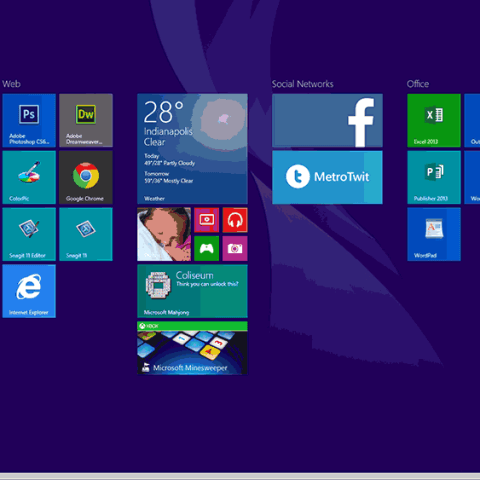Viewport: 480px width, 480px height.
Task: Open the ColorPic tile
Action: click(29, 177)
